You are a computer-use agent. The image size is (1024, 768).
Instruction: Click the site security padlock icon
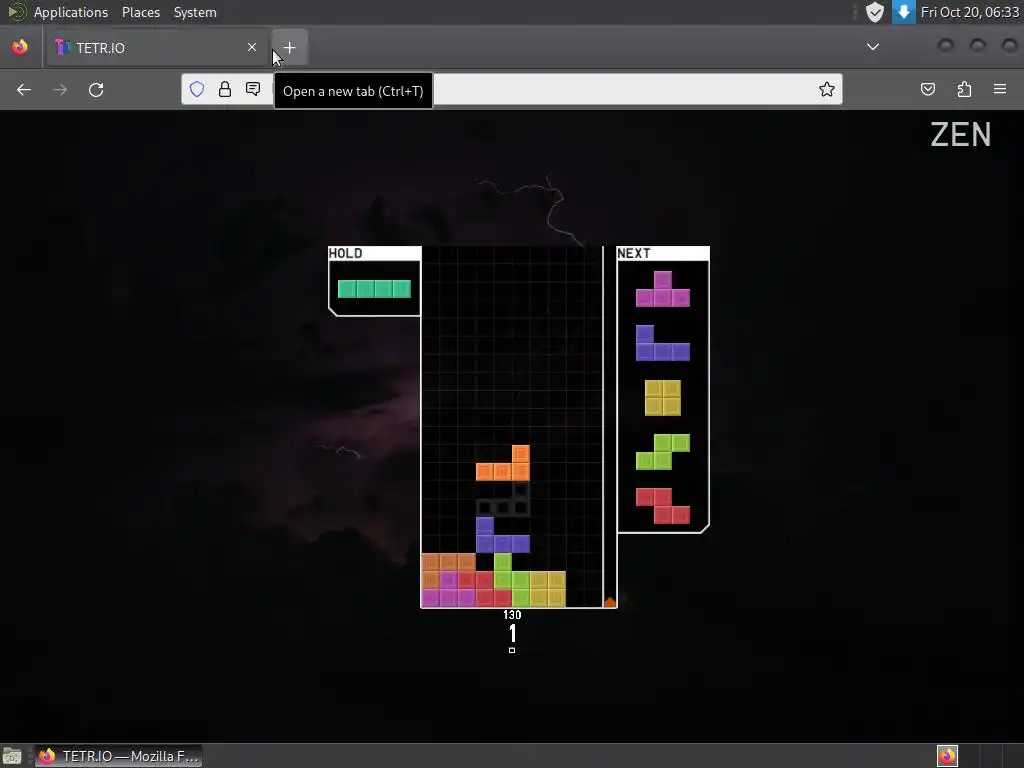click(x=225, y=89)
